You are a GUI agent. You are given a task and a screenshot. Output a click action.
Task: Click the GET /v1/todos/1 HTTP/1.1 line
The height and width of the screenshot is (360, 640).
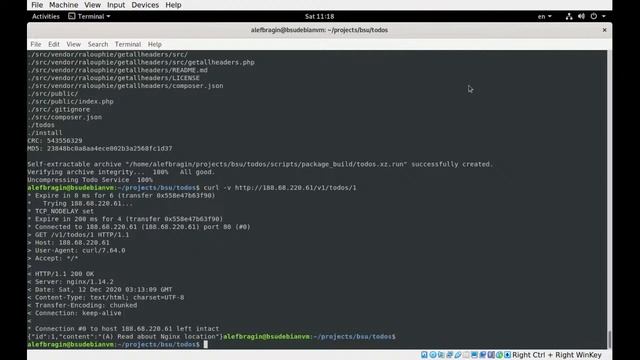[x=78, y=235]
